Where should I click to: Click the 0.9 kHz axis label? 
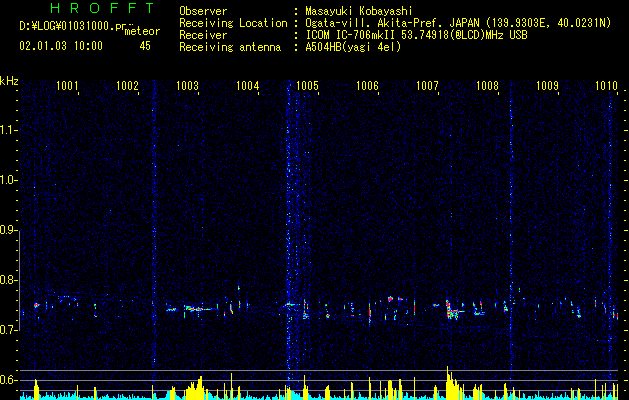pos(8,230)
